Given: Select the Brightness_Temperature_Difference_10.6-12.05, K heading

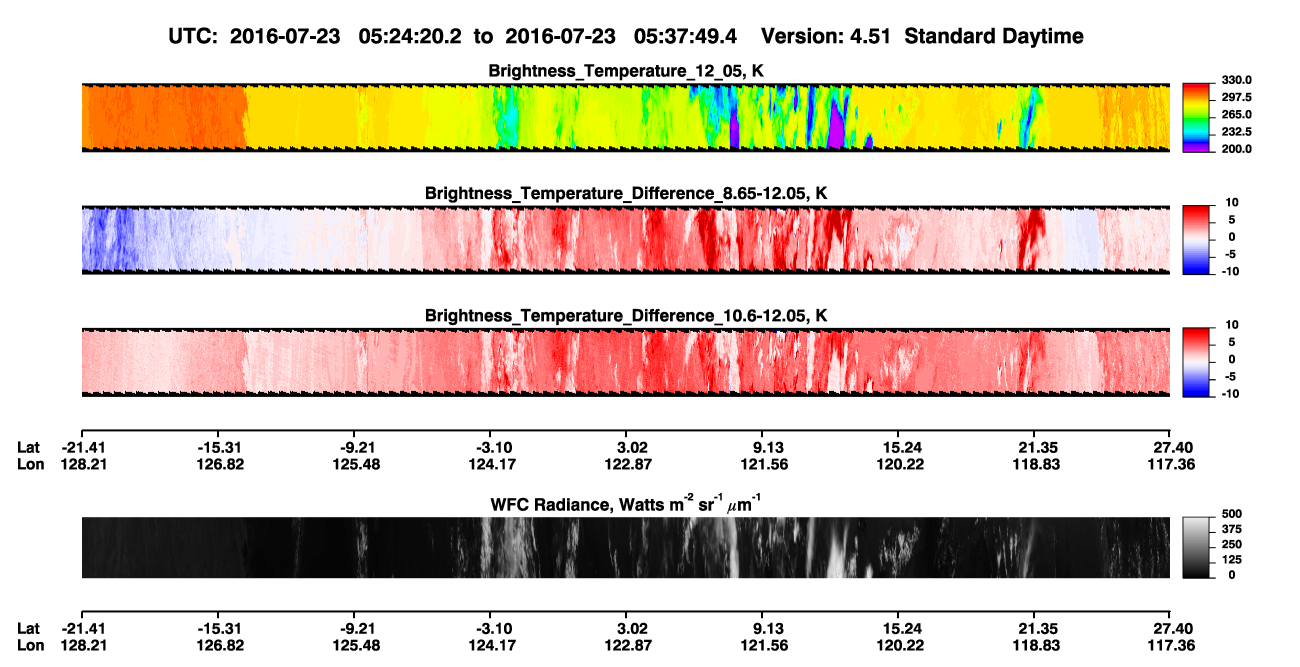Looking at the screenshot, I should [626, 316].
